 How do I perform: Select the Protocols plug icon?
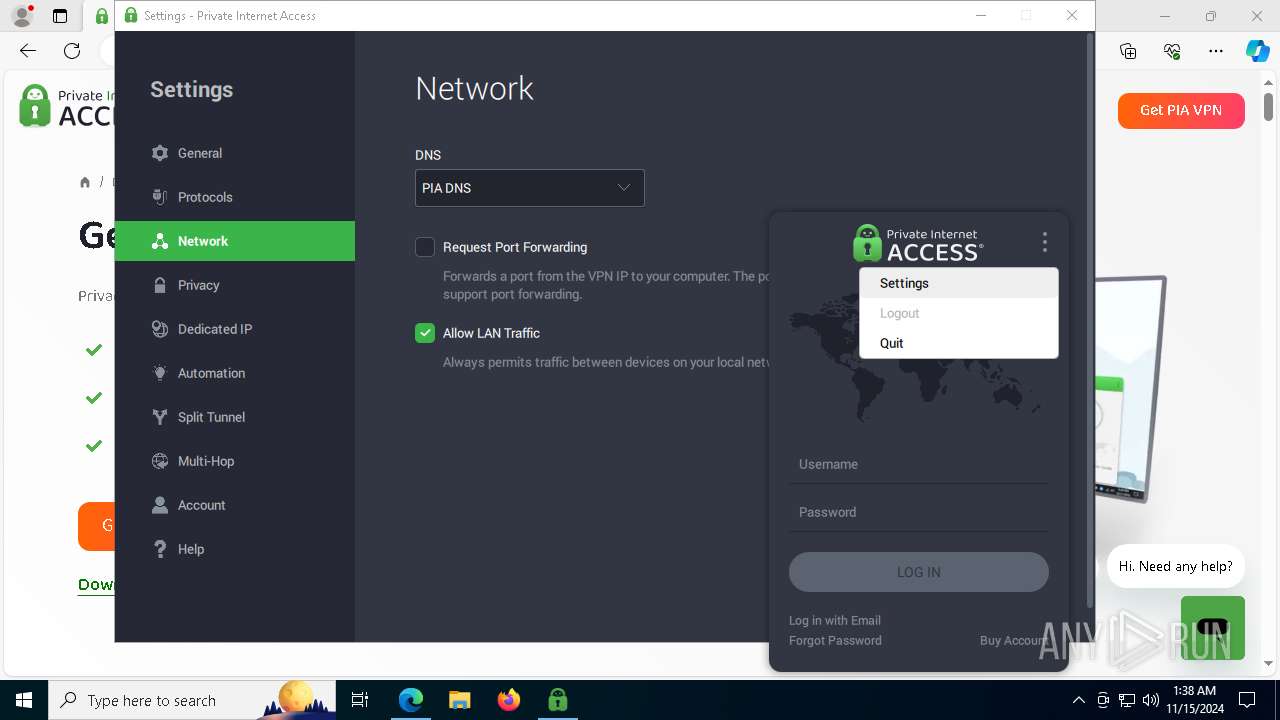[x=160, y=197]
